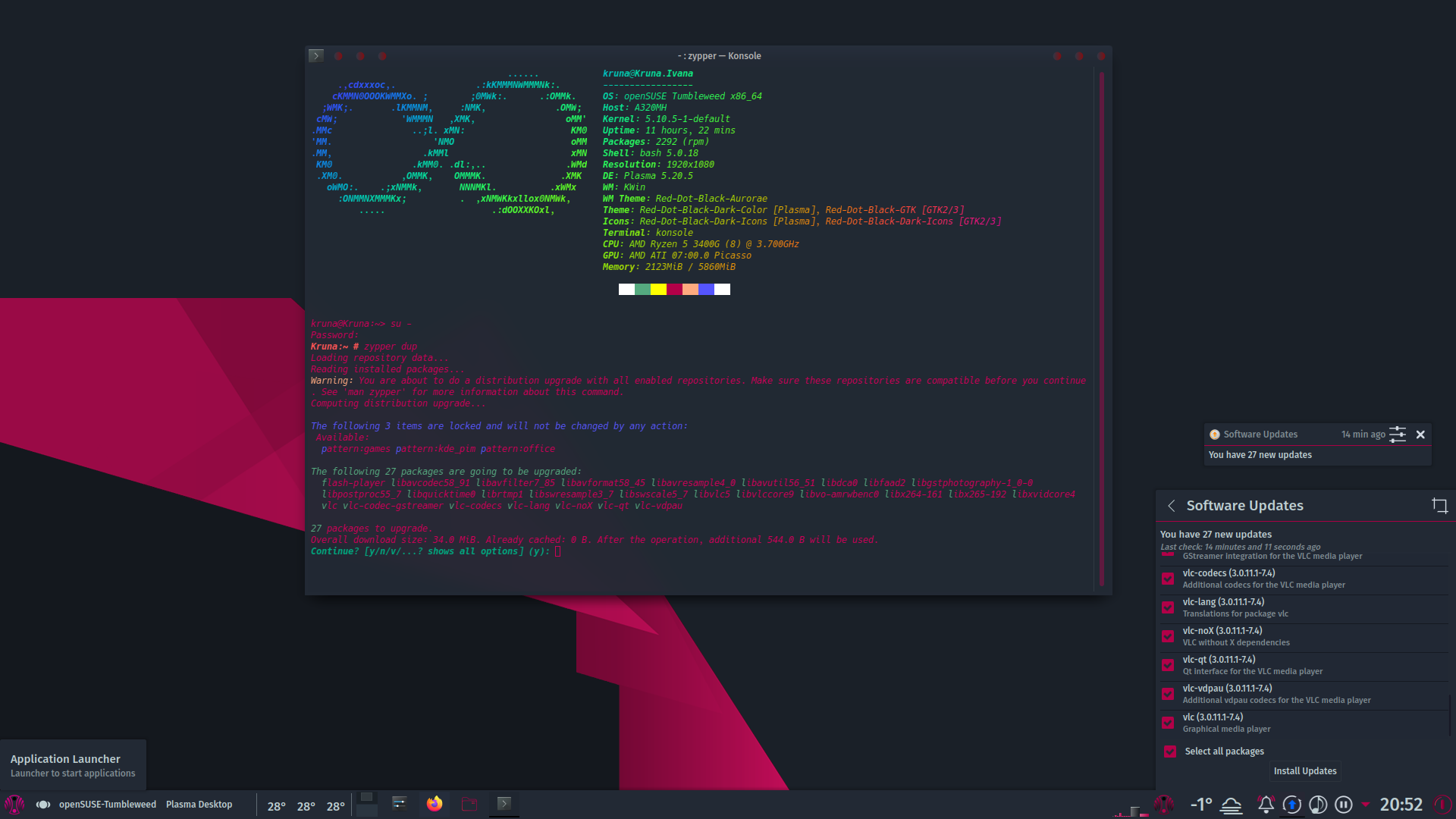Click the vlc-qt (3.0.11.1-7.4) entry text
This screenshot has height=819, width=1456.
[x=1219, y=660]
